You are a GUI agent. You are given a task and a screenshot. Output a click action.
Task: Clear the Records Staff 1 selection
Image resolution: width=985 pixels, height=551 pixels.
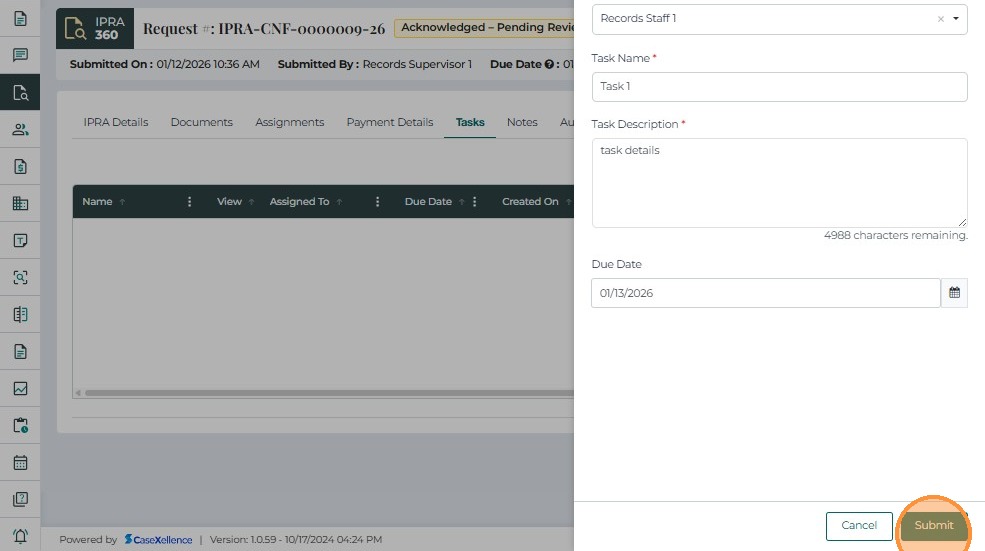coord(940,19)
